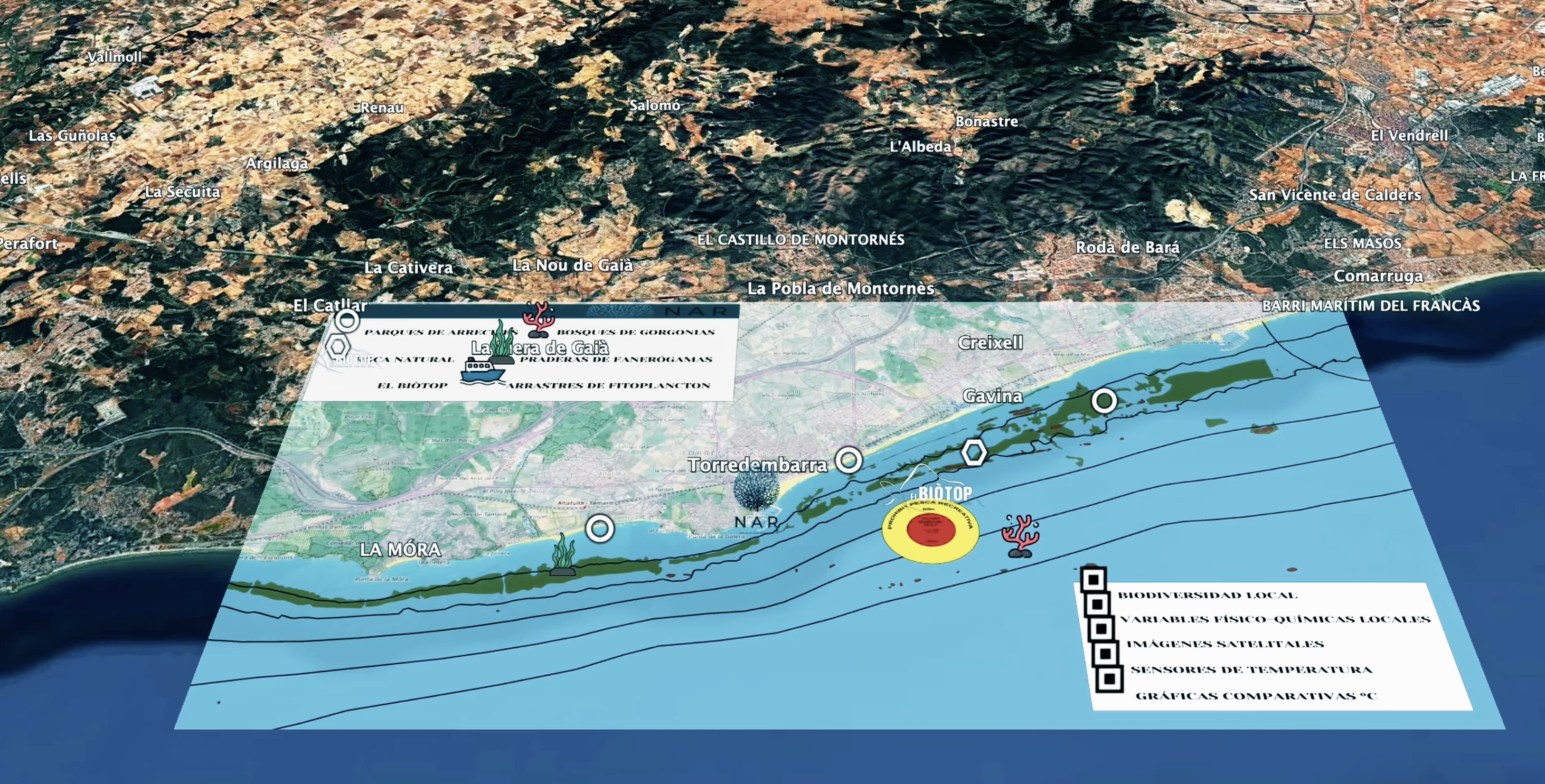Toggle the middle square checkbox in the data panel
Viewport: 1545px width, 784px height.
1101,629
